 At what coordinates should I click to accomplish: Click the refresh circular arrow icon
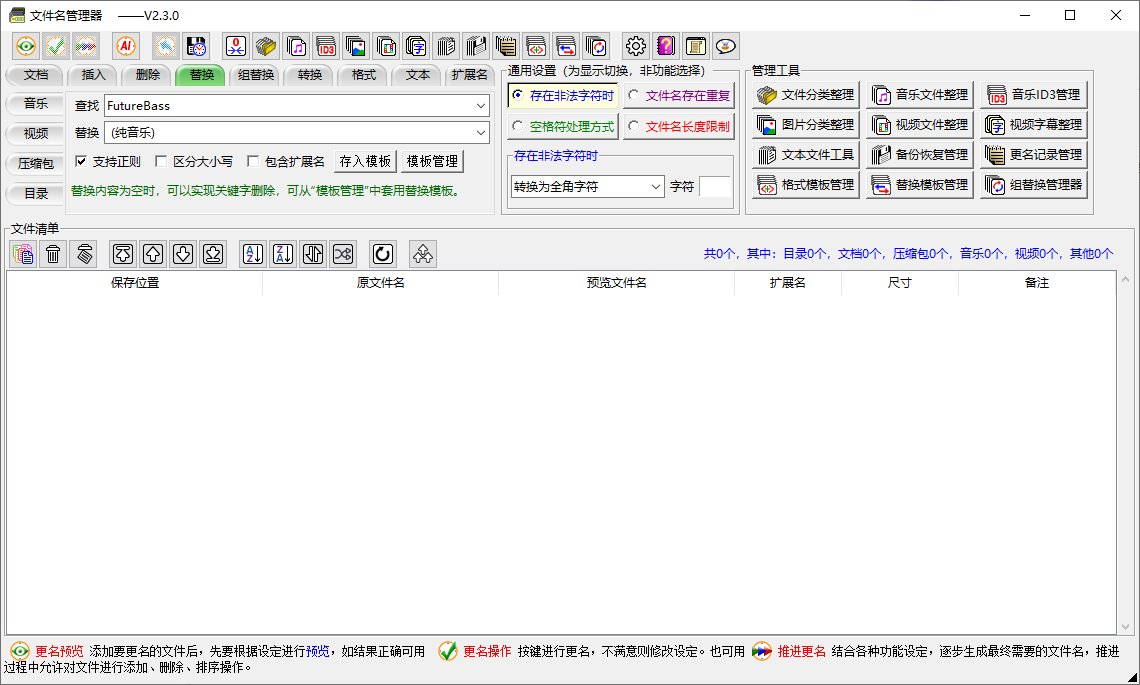click(382, 254)
